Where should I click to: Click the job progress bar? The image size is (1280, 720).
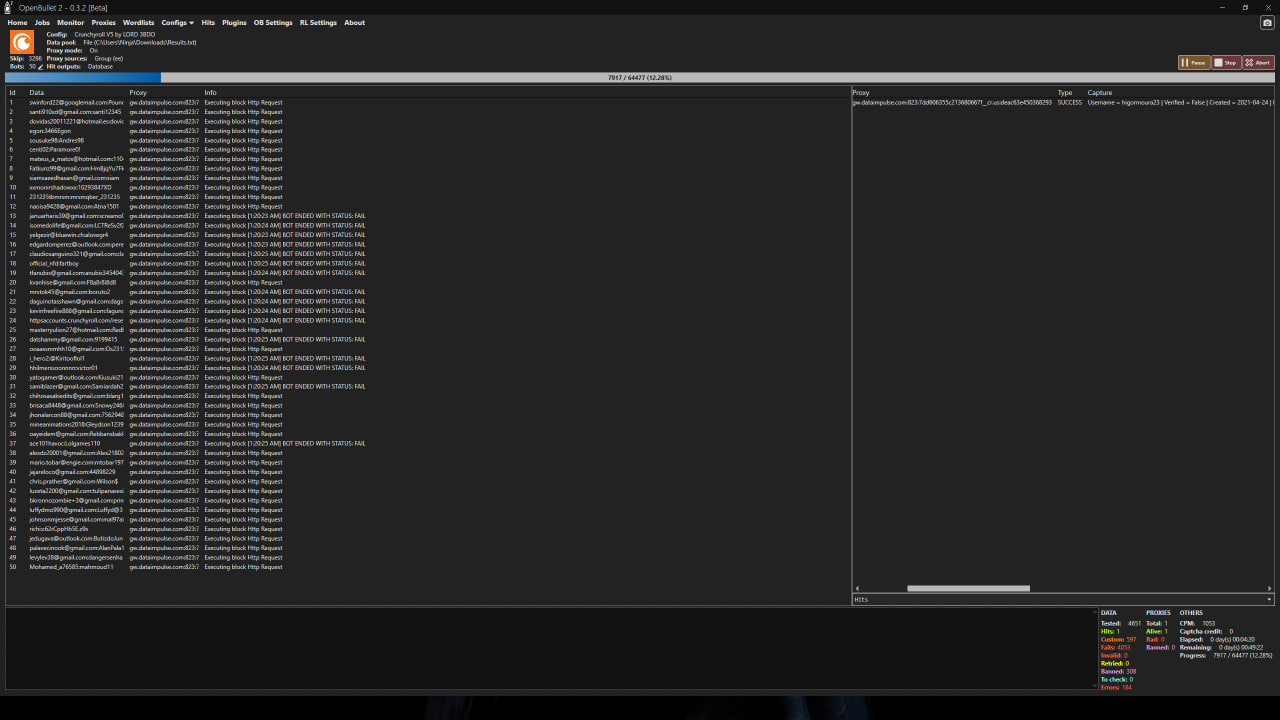[640, 77]
